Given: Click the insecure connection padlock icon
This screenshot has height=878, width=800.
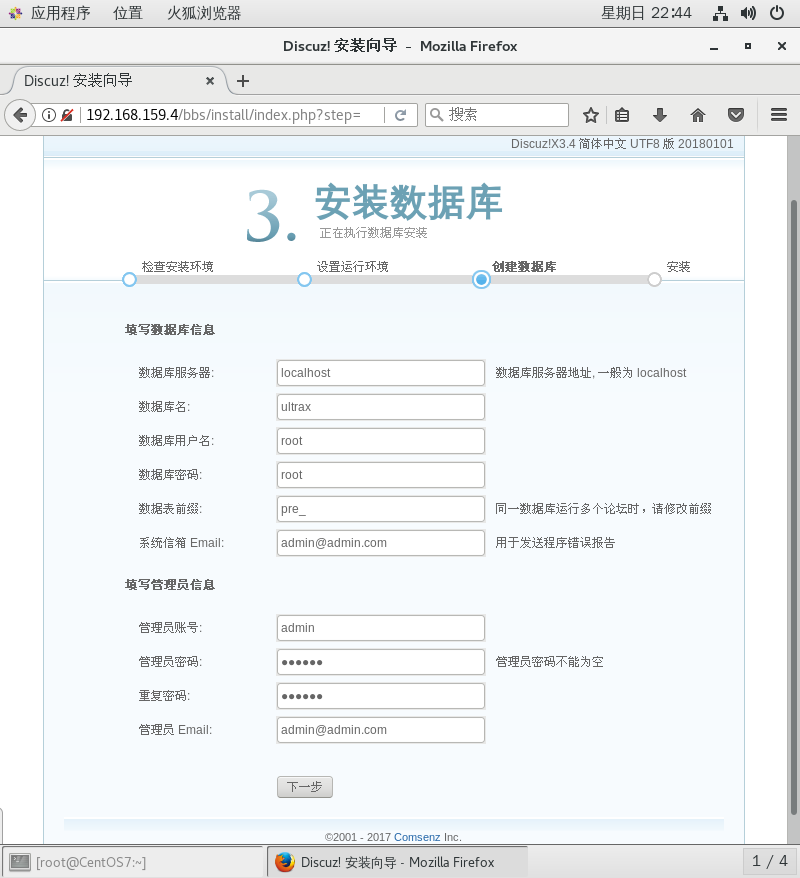Looking at the screenshot, I should 67,115.
